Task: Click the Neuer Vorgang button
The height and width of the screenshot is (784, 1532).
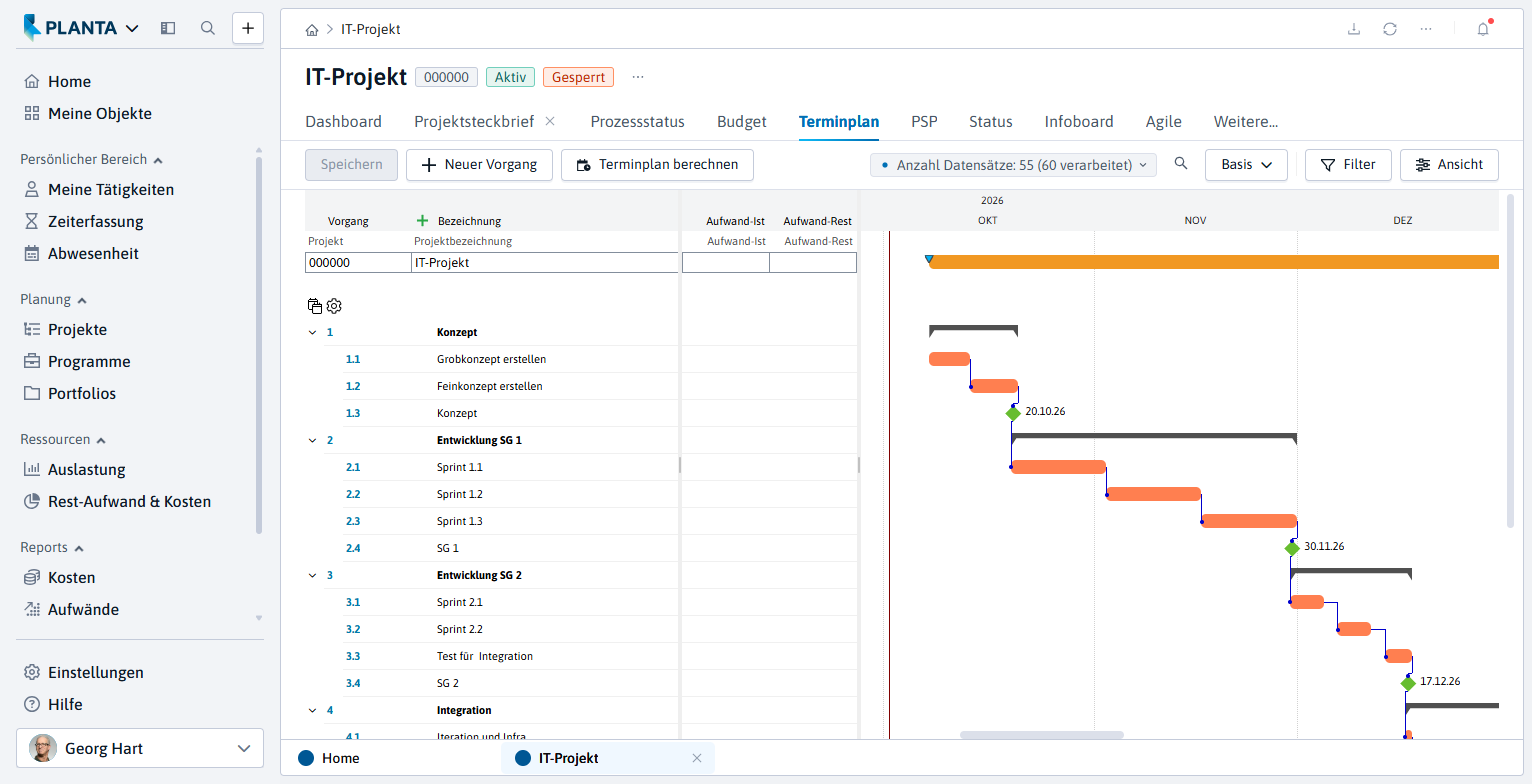Action: [x=479, y=165]
